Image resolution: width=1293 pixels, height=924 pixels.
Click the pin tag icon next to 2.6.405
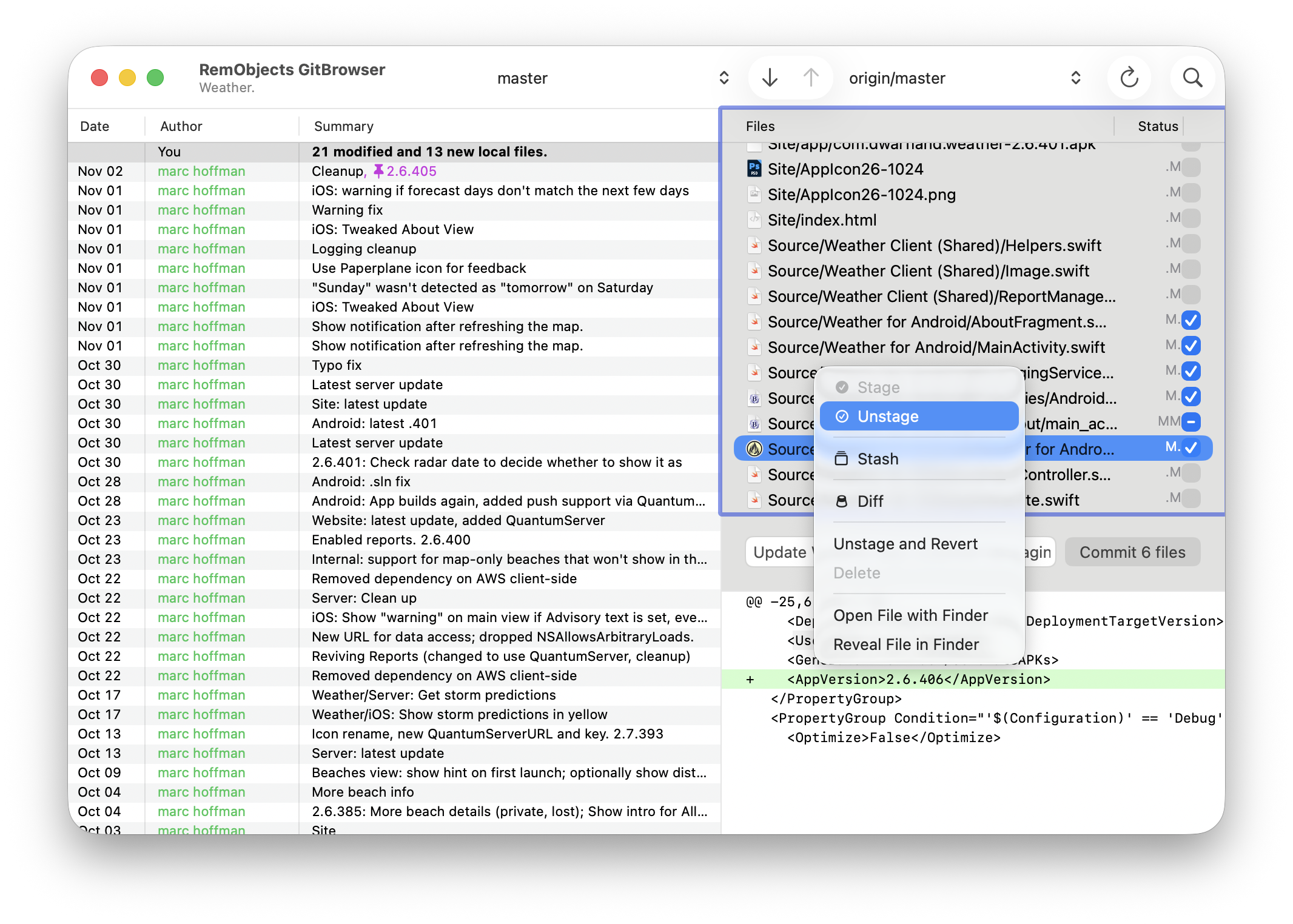pos(378,171)
